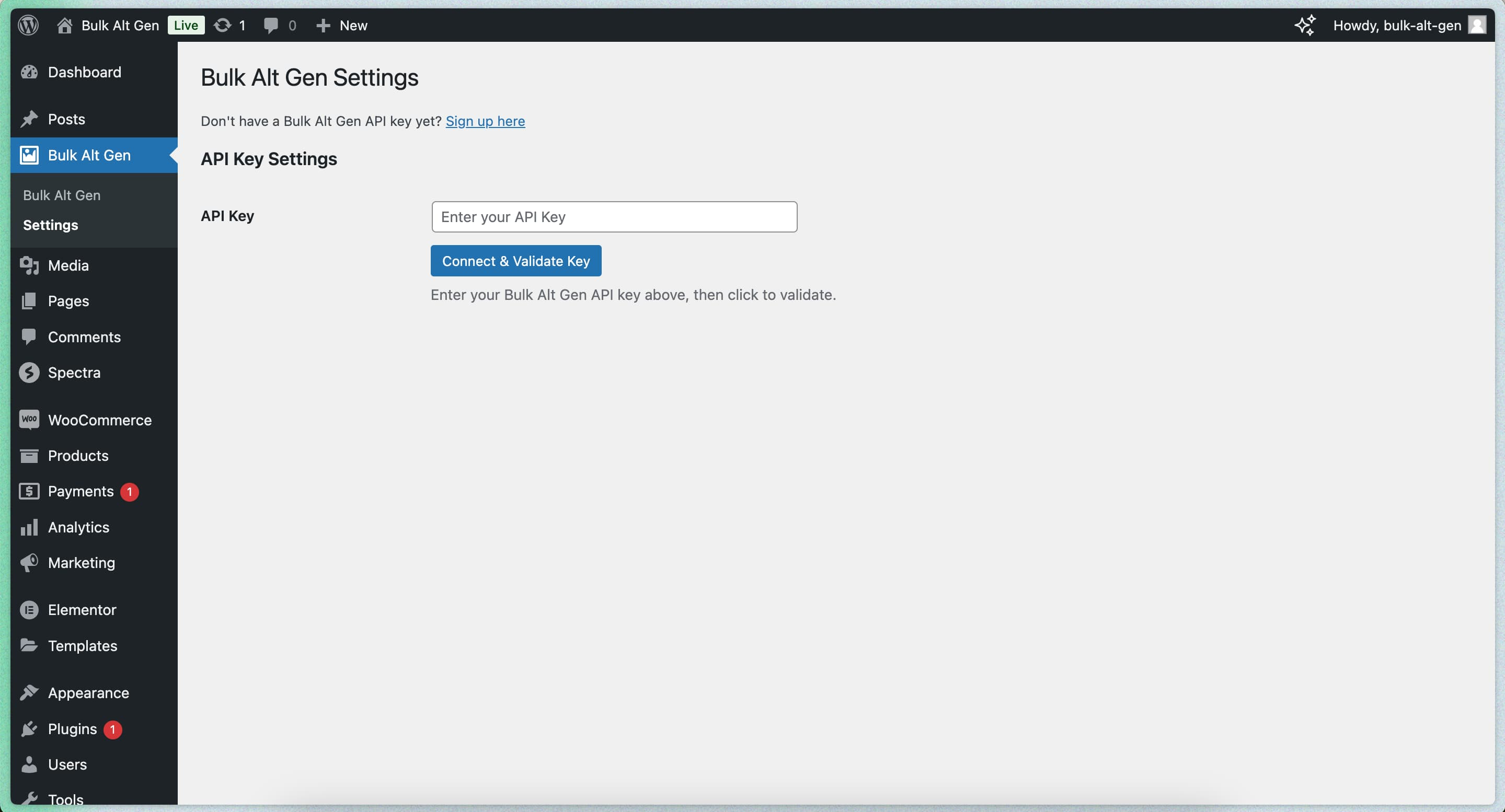Viewport: 1505px width, 812px height.
Task: Select the Spectra lightning bolt icon
Action: tap(30, 373)
